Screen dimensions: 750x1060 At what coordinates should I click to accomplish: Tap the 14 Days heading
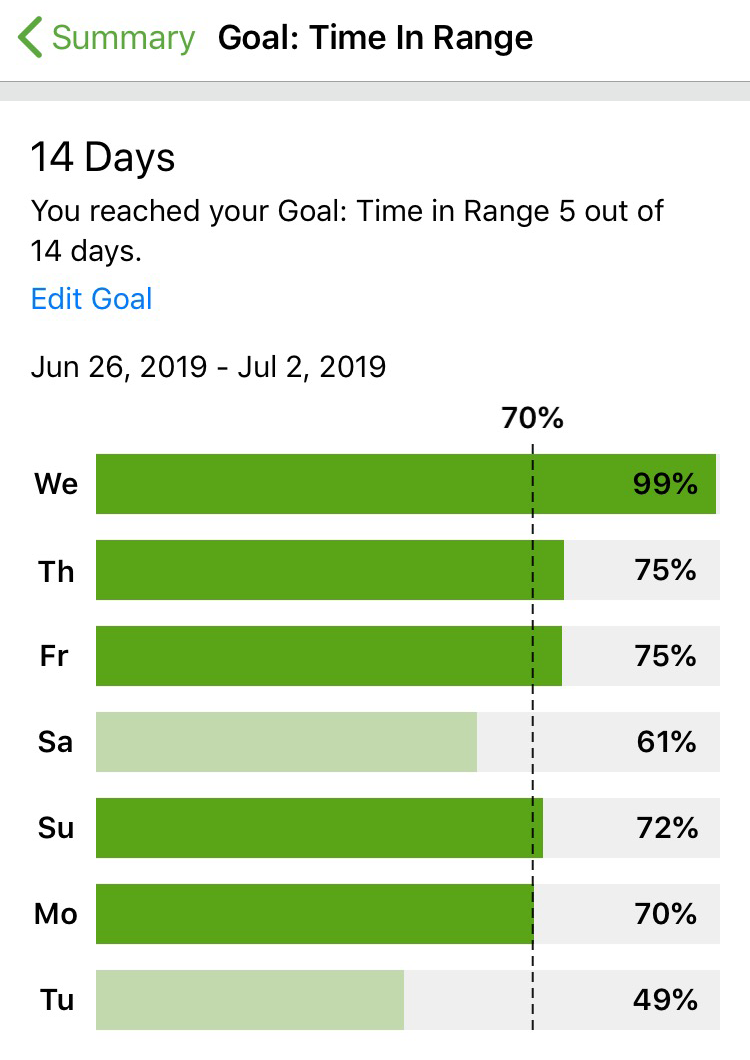103,158
